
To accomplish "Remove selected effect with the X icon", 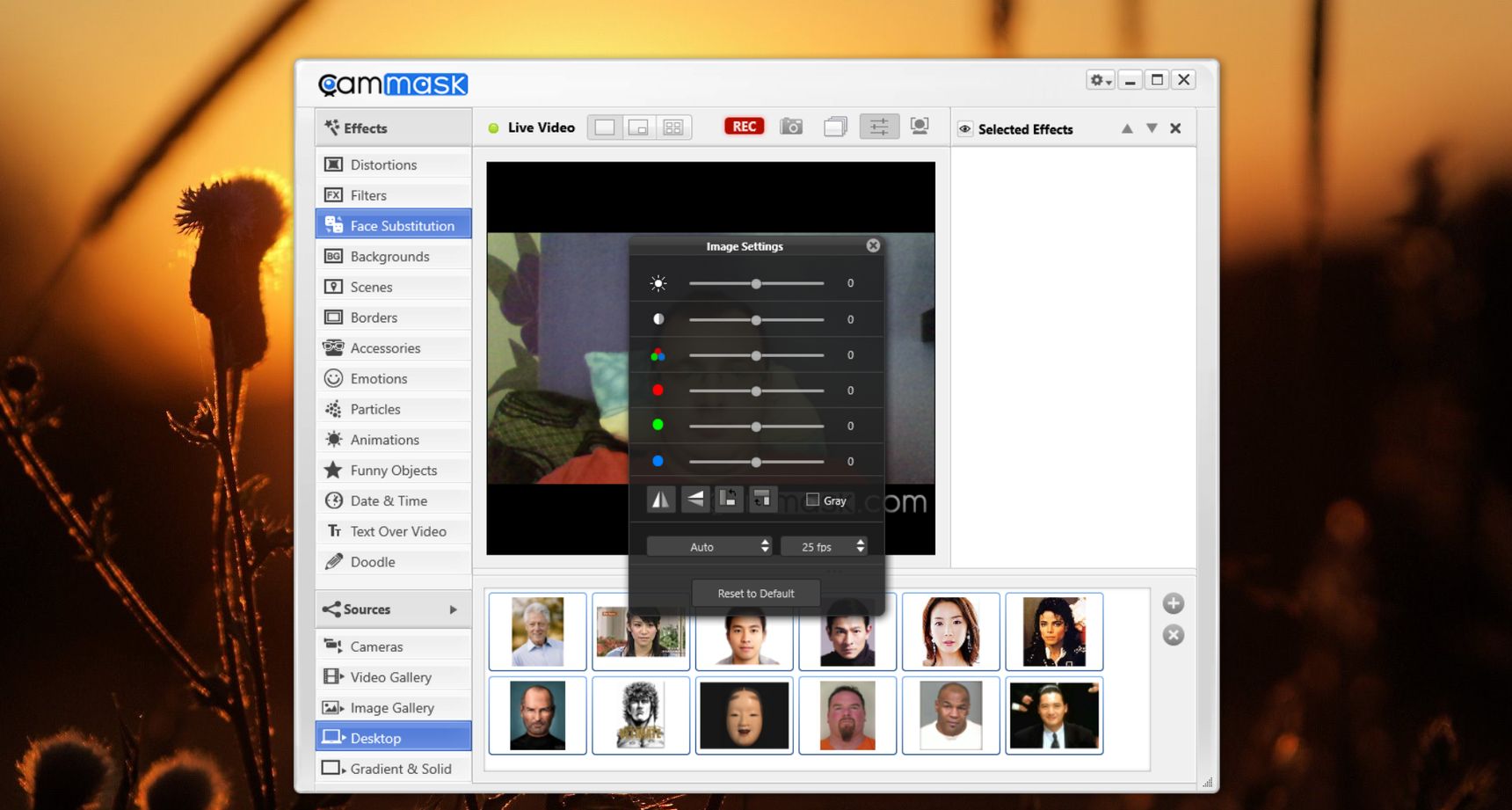I will (x=1175, y=128).
